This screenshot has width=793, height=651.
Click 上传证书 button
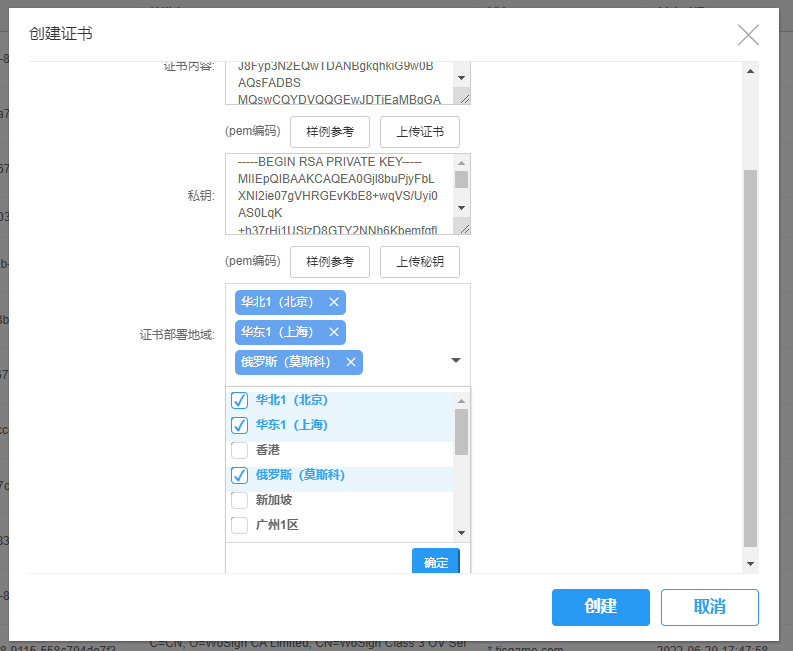click(x=419, y=132)
